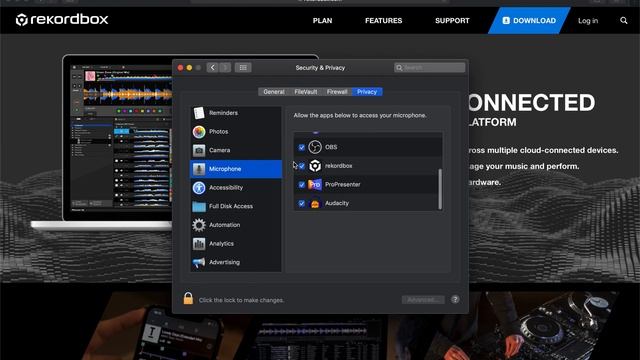Click the OBS app icon
The image size is (640, 360).
click(x=315, y=147)
